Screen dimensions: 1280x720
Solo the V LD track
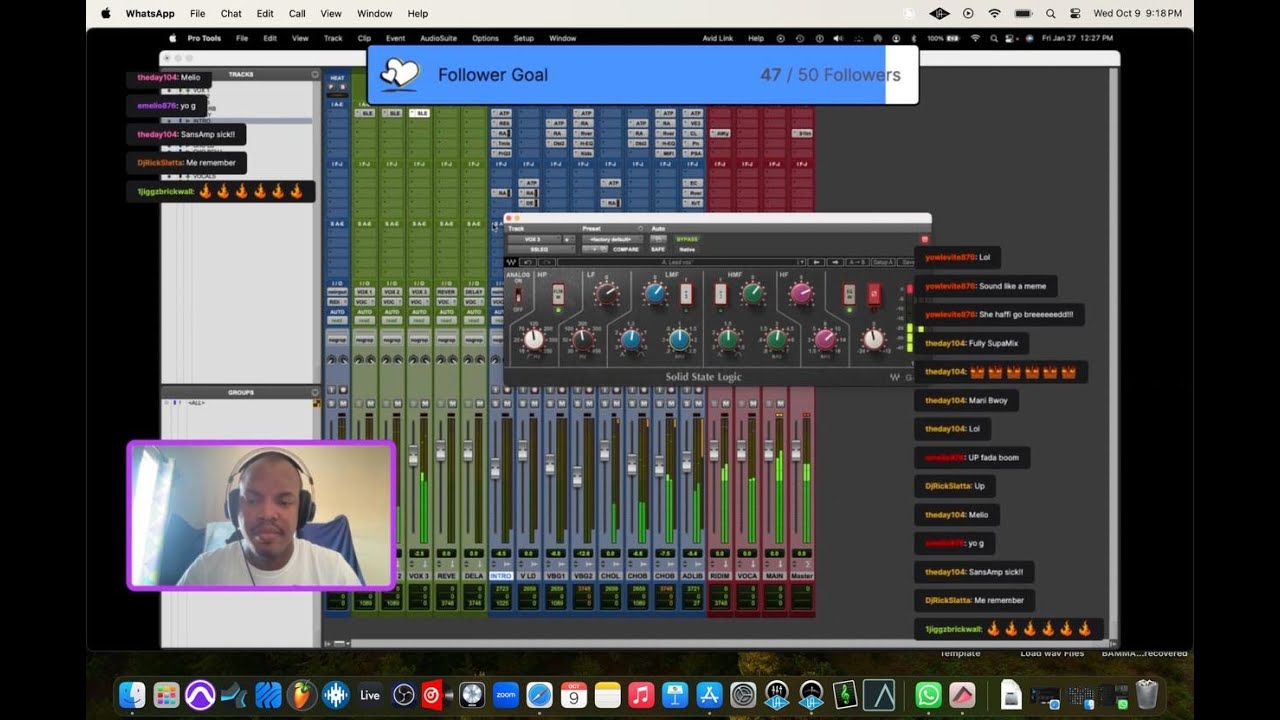coord(523,403)
